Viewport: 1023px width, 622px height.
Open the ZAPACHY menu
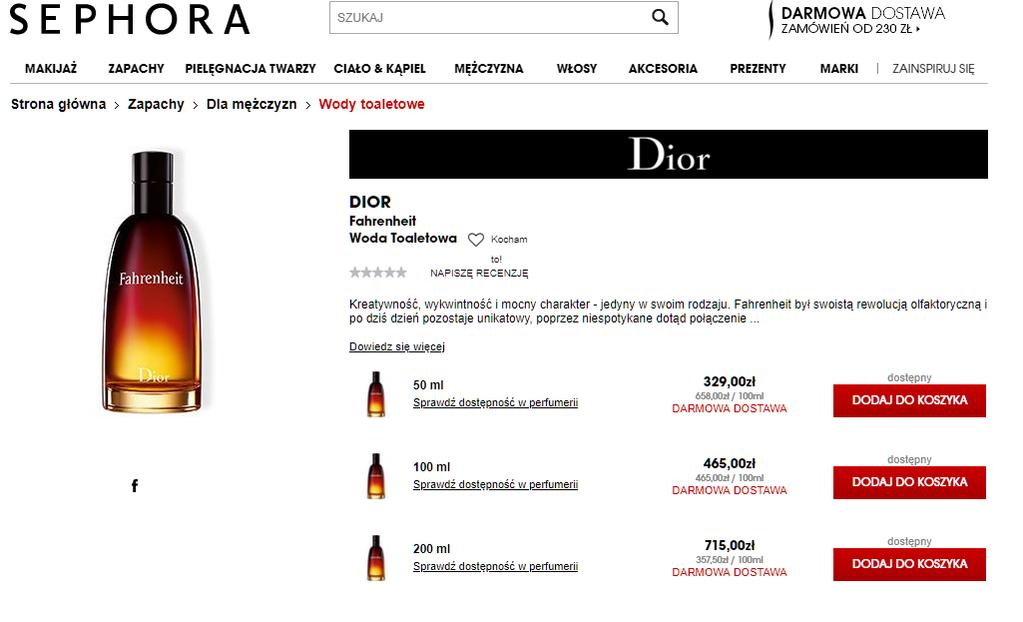coord(136,69)
